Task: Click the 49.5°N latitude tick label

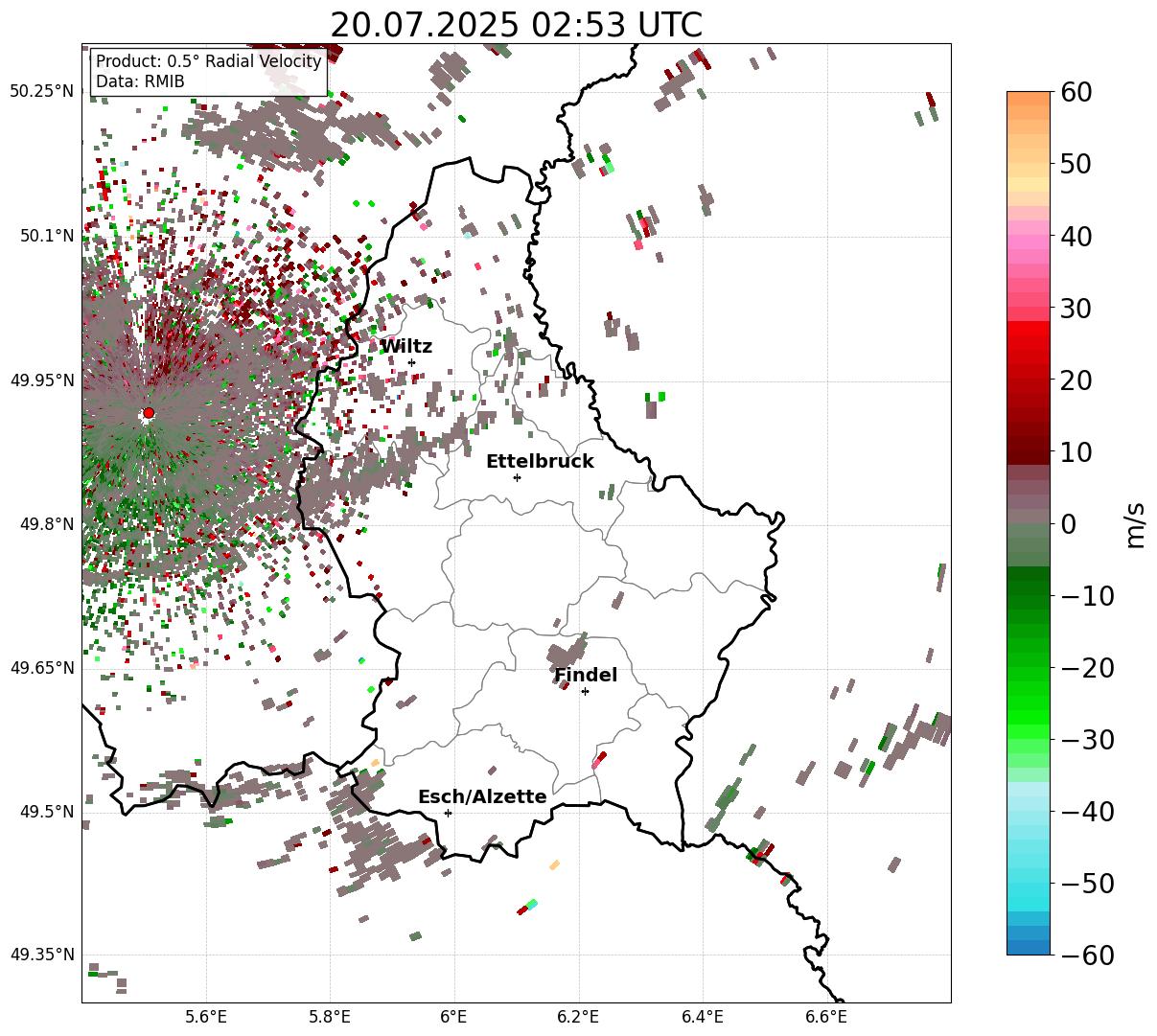Action: [46, 812]
